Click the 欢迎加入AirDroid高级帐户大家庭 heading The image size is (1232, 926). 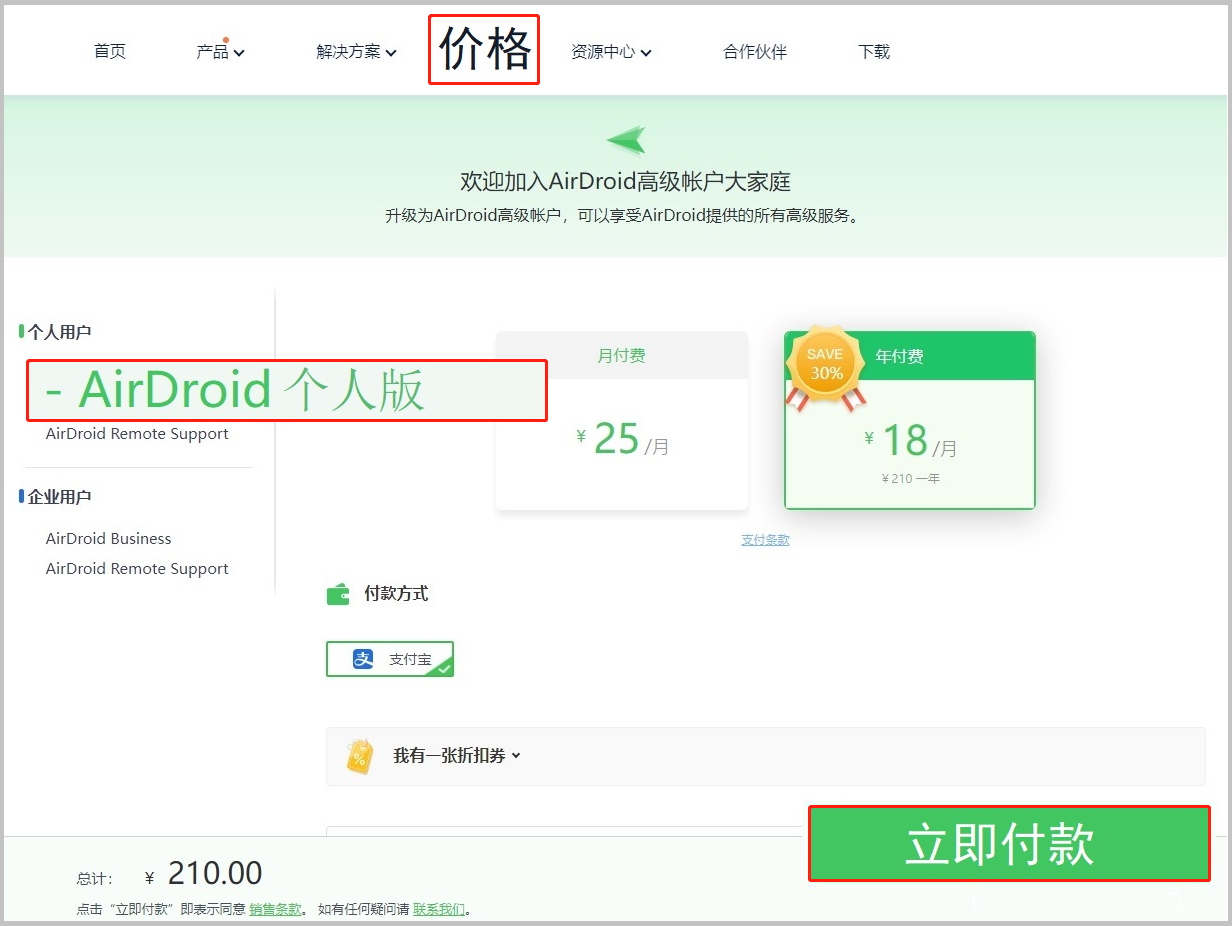(x=626, y=181)
